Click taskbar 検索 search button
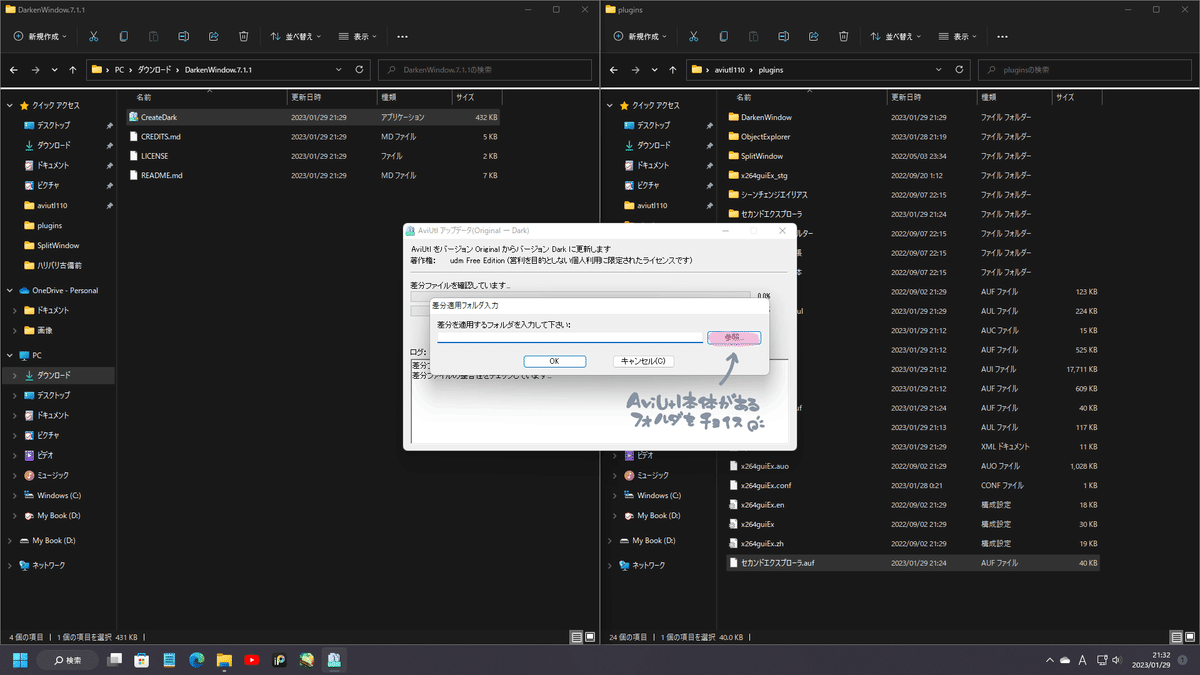The width and height of the screenshot is (1200, 675). click(69, 660)
